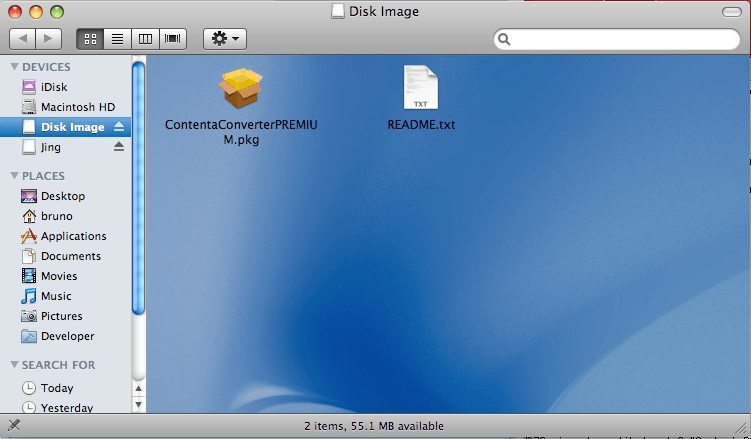
Task: Click the Disk Image volume icon in the sidebar
Action: (x=29, y=127)
